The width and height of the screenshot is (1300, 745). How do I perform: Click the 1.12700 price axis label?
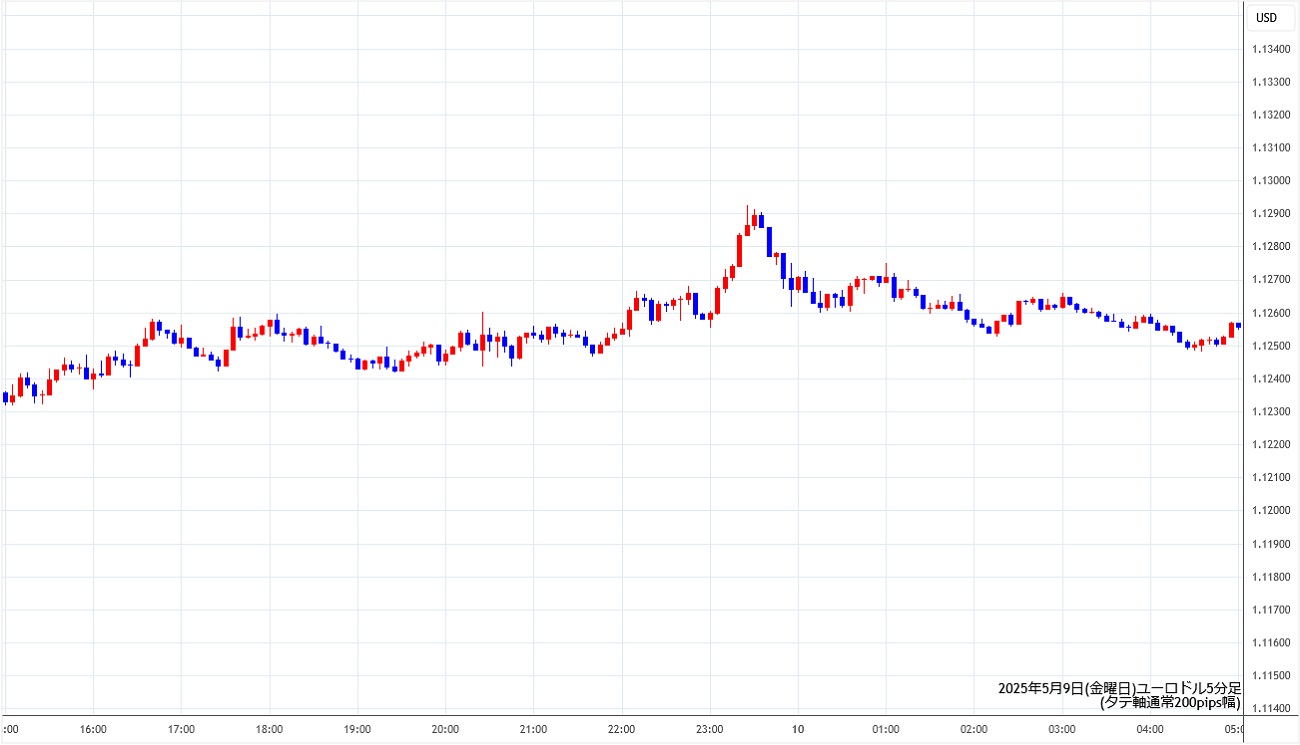[1269, 281]
